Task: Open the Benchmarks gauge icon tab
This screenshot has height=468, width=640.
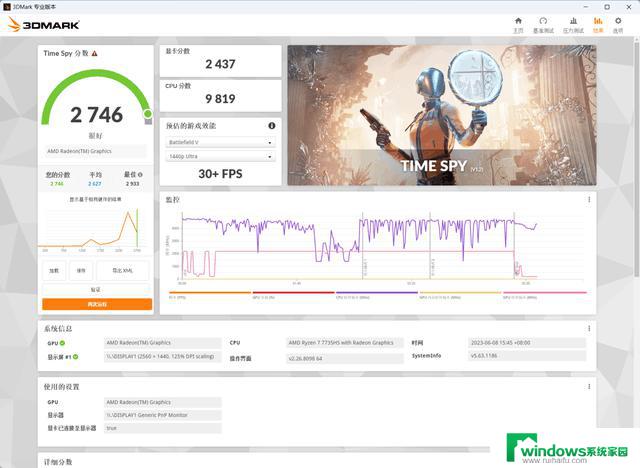Action: point(543,25)
